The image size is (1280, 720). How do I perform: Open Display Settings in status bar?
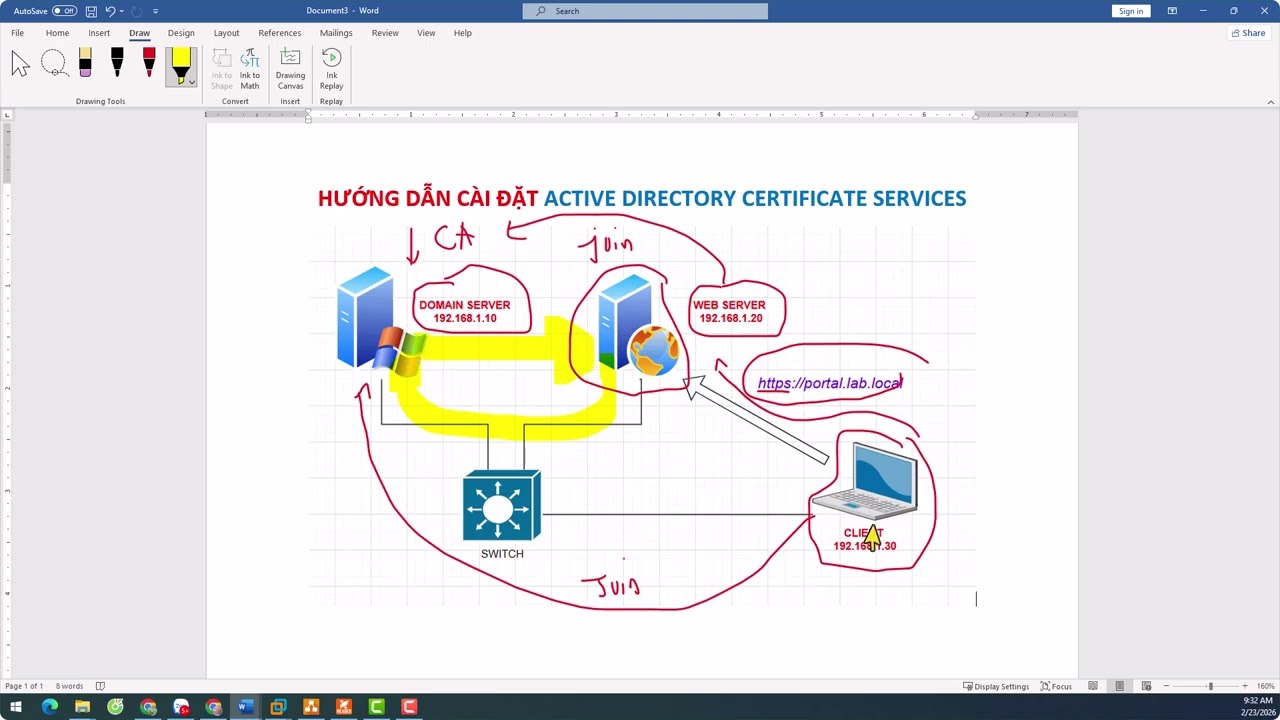point(996,686)
